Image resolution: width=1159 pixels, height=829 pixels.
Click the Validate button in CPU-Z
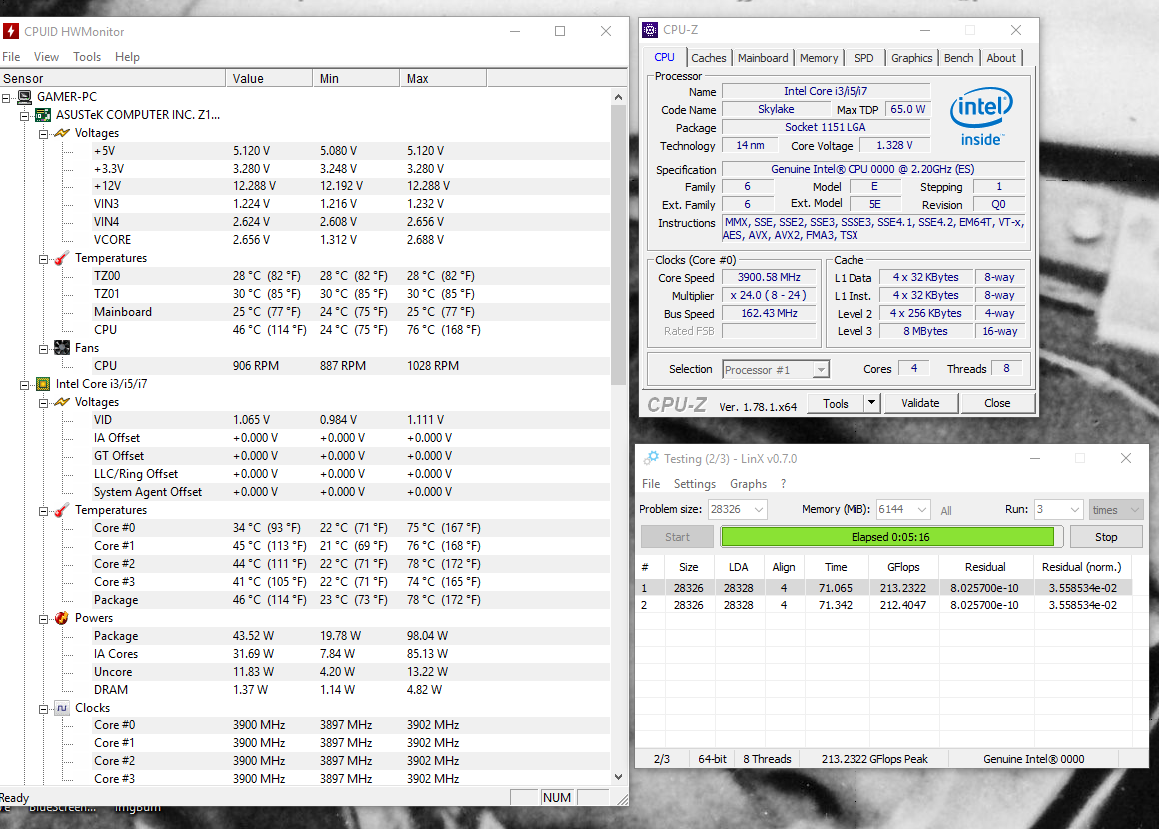click(920, 403)
